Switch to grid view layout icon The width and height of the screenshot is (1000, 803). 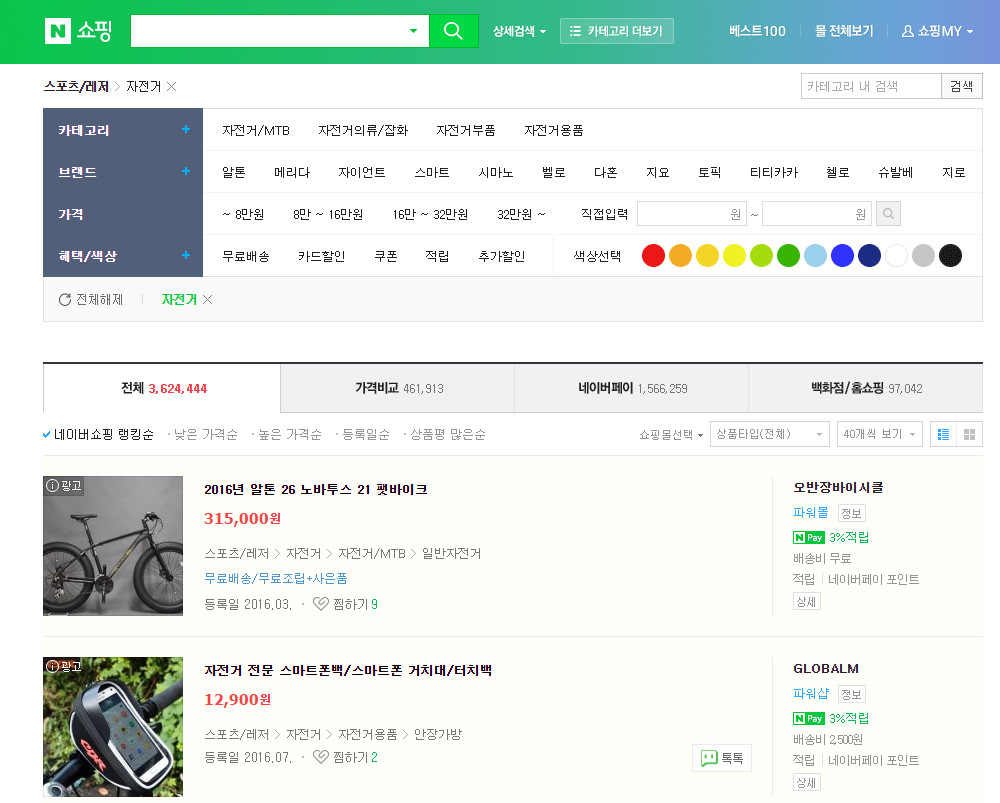point(969,434)
